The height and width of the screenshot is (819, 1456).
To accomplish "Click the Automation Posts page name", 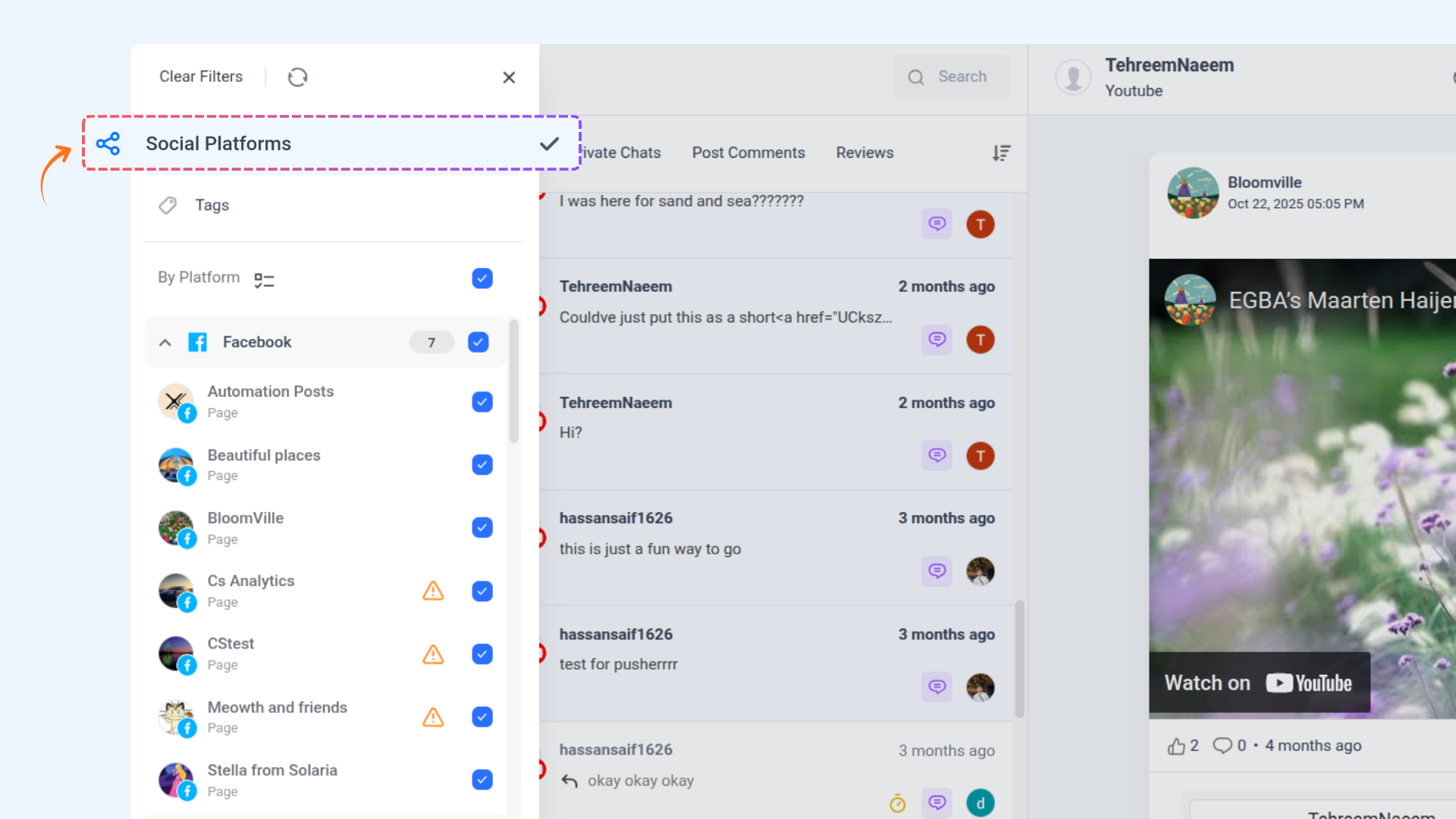I will (x=271, y=391).
